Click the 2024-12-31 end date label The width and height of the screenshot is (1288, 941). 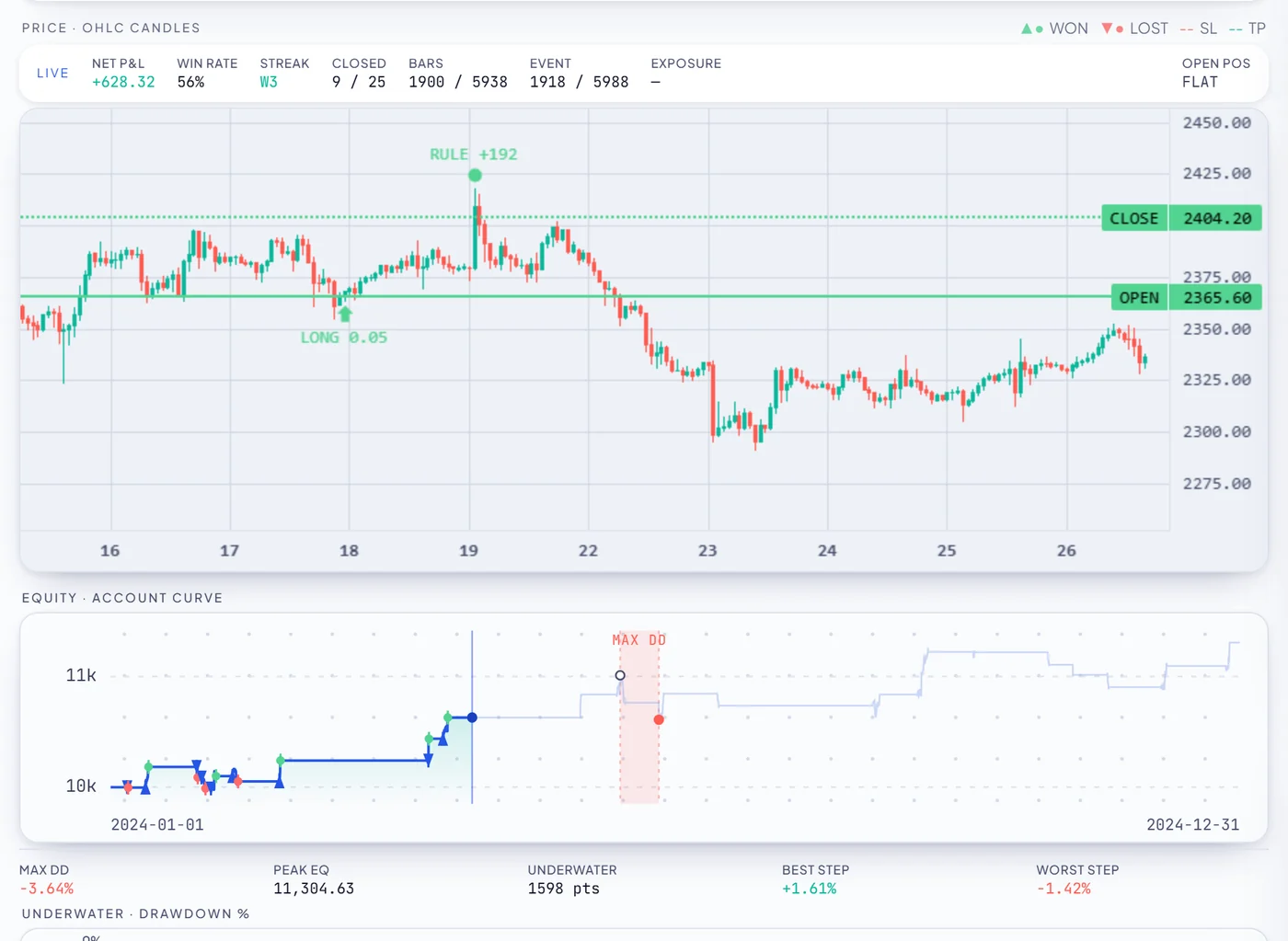(x=1192, y=824)
